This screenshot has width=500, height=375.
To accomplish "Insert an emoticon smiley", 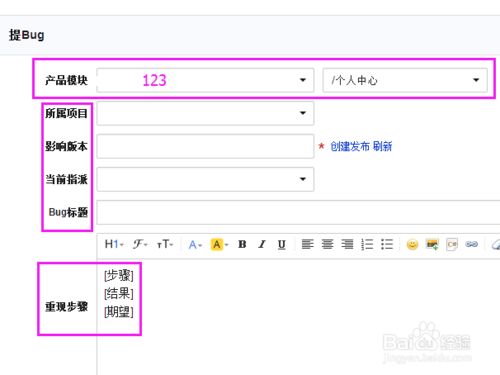I will pos(412,244).
